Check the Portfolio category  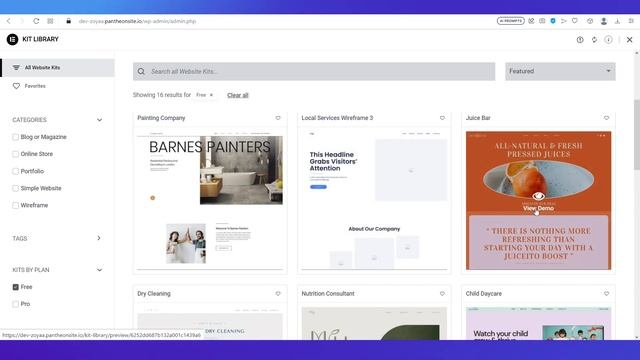16,171
